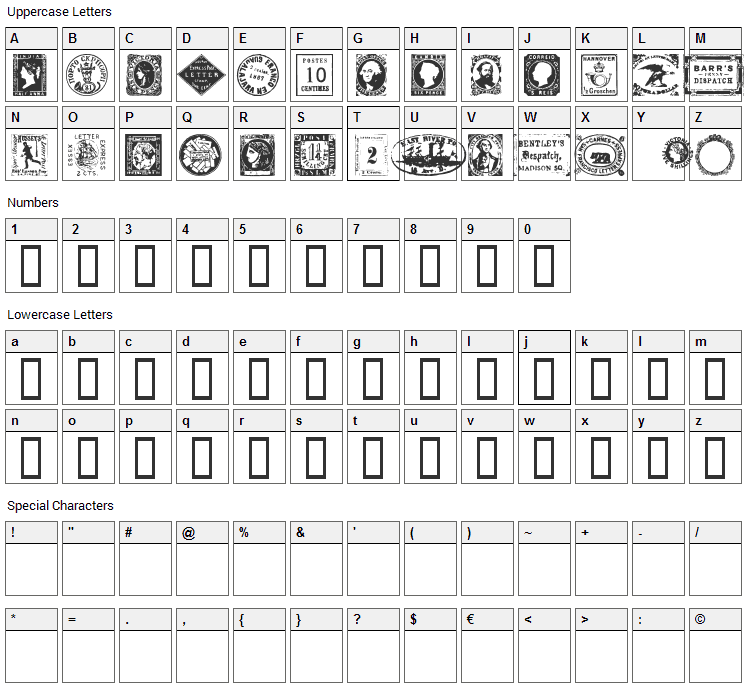This screenshot has height=690, width=748.
Task: Click the eagle stamp glyph under L
Action: click(656, 75)
